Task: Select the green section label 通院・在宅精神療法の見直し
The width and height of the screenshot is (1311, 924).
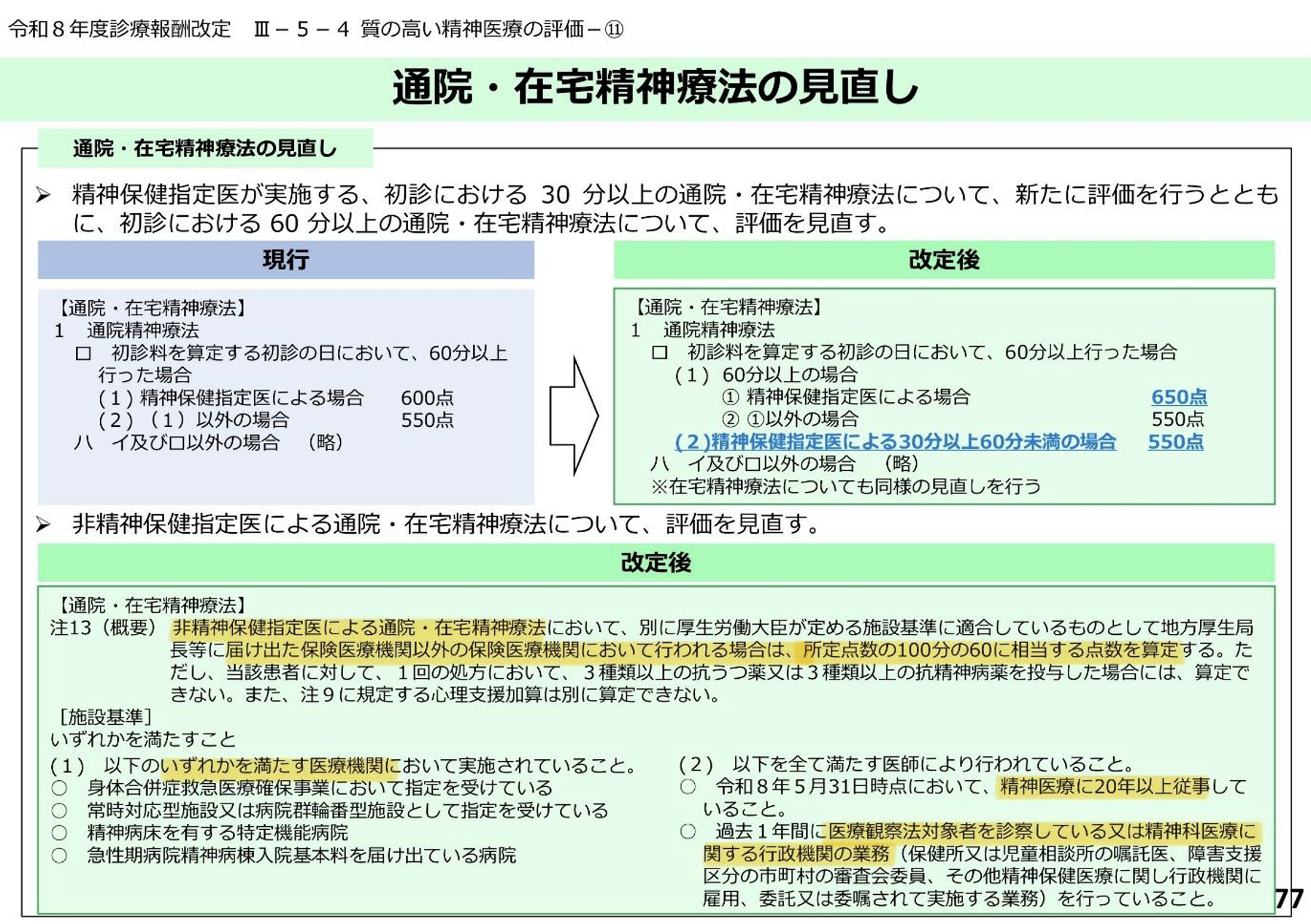Action: pos(205,148)
